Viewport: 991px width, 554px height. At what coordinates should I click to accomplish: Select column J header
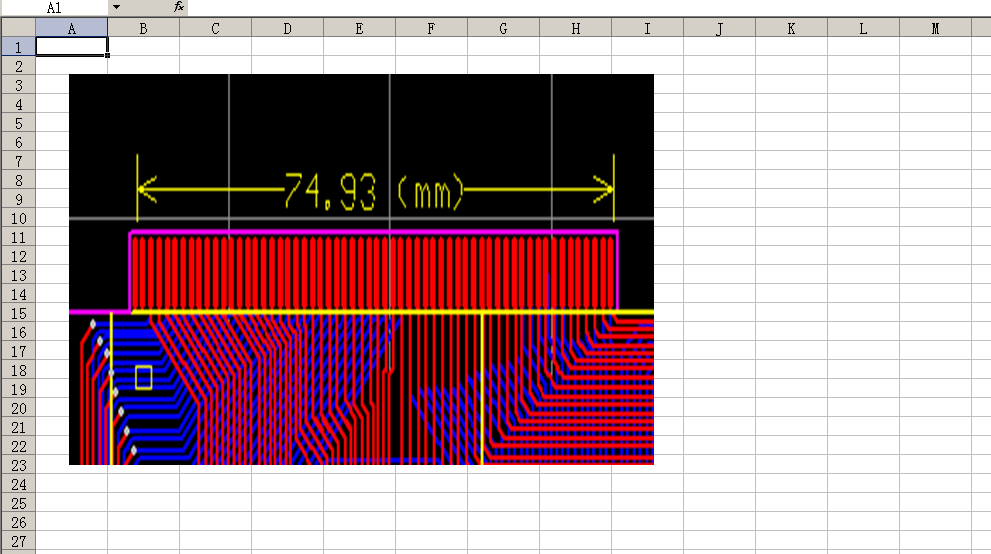720,28
